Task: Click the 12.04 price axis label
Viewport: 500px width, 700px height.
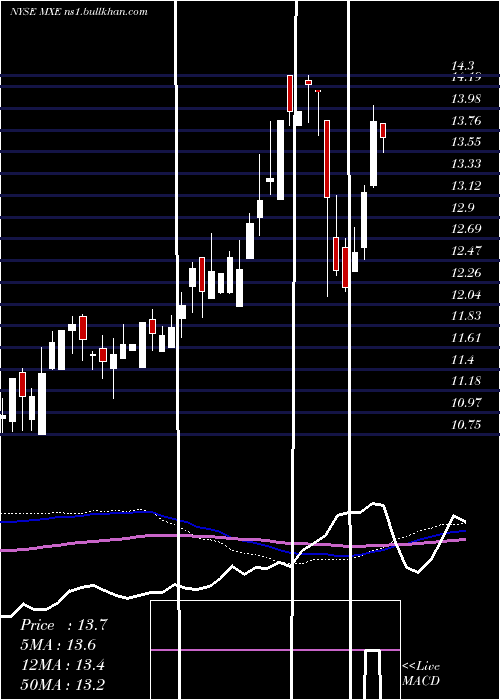Action: (466, 294)
